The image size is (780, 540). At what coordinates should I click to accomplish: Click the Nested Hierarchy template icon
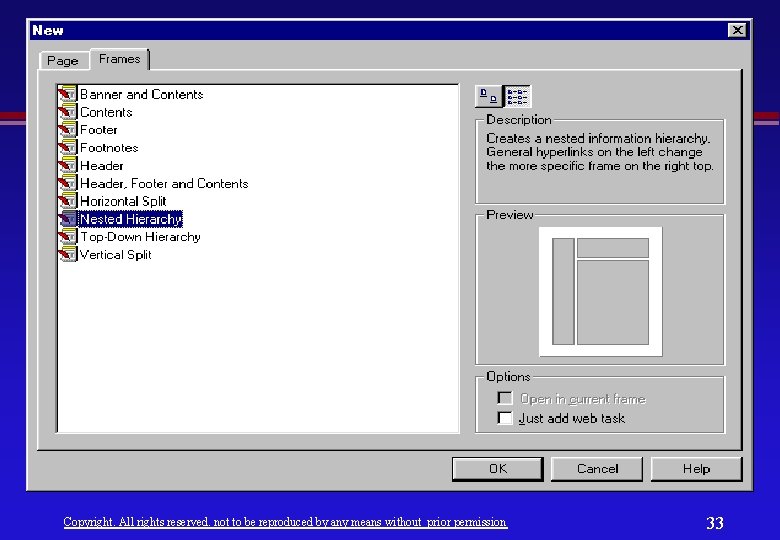(x=68, y=219)
